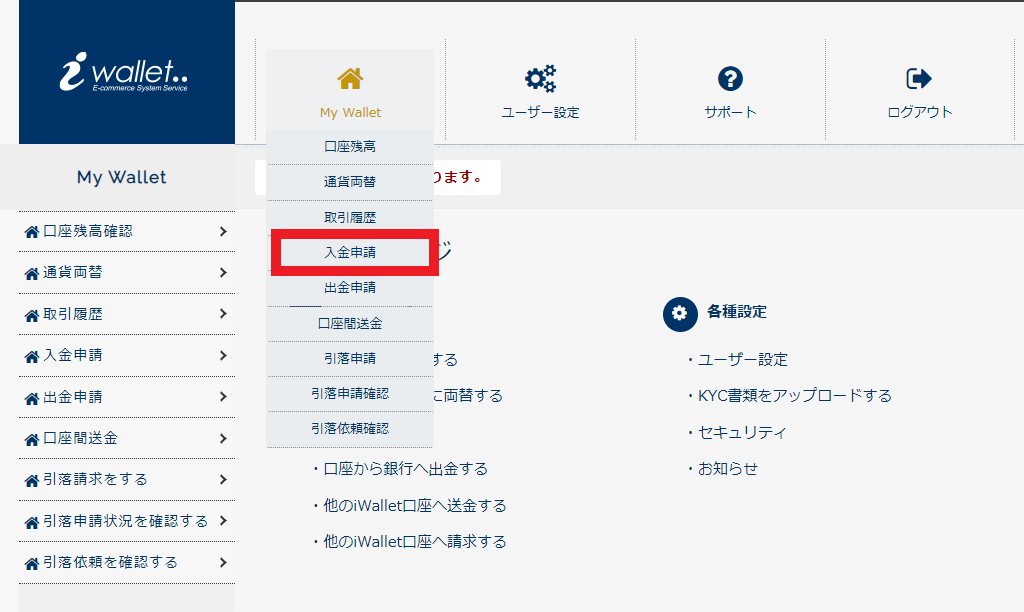Open the My Wallet top menu label

pos(350,112)
